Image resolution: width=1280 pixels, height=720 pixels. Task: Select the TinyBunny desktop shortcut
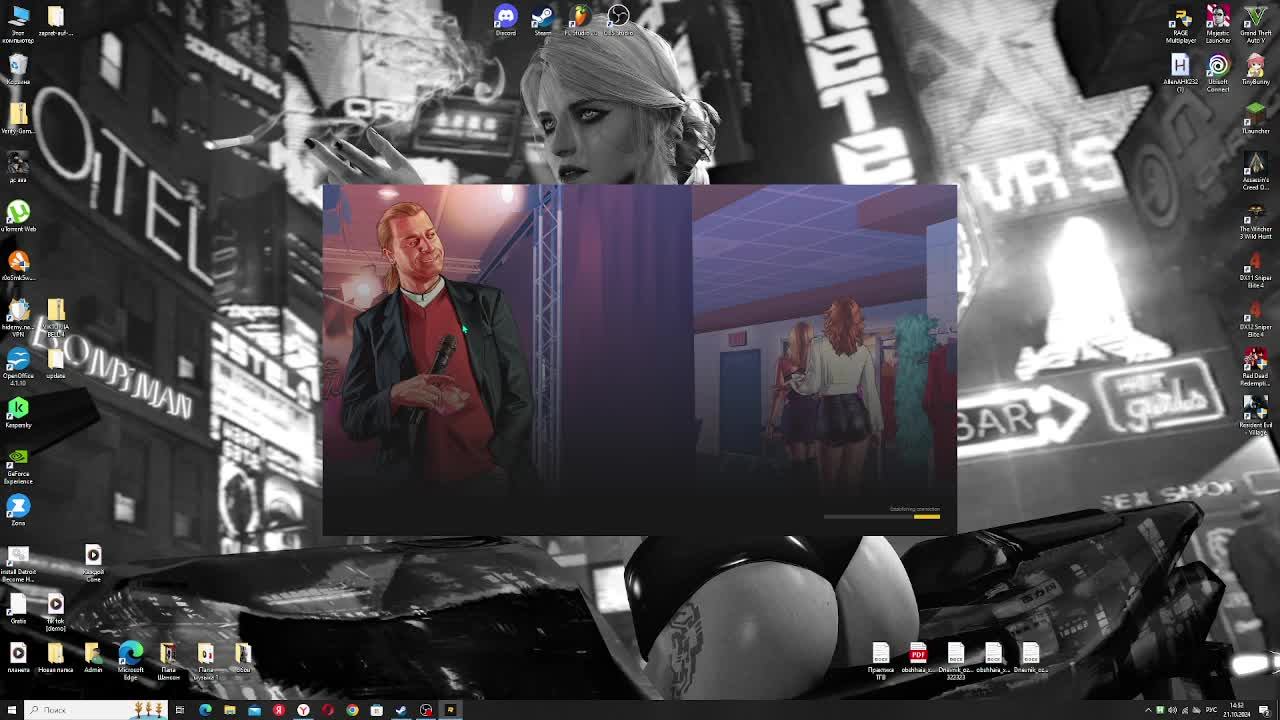click(1256, 70)
